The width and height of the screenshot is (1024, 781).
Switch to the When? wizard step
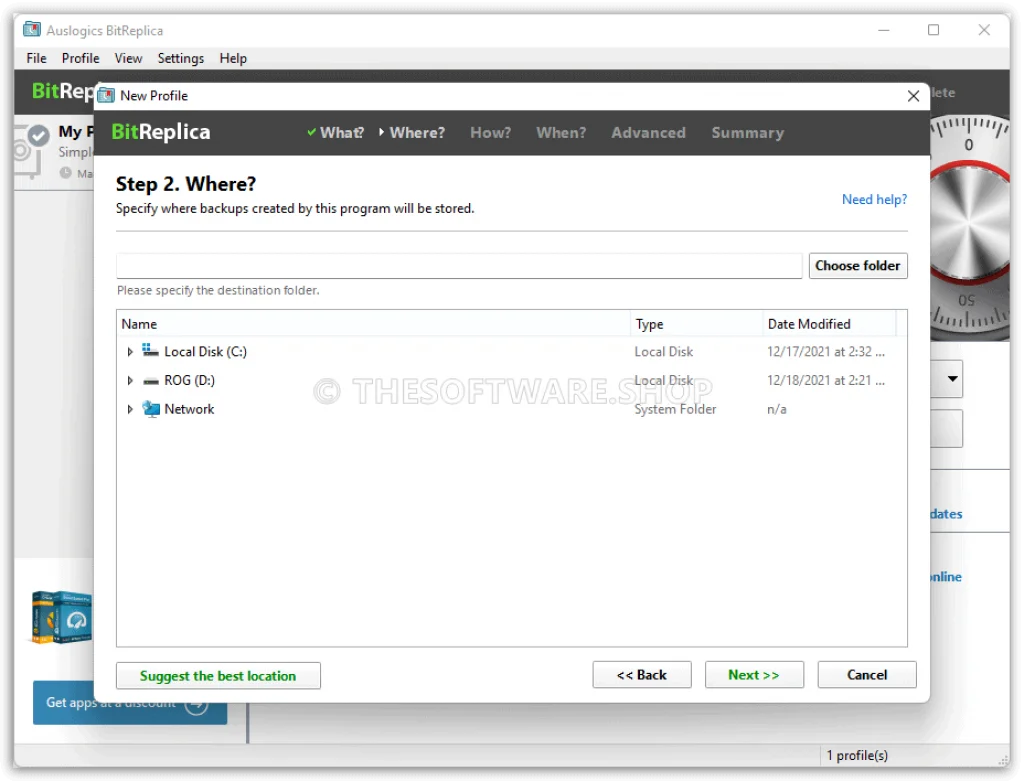(x=561, y=133)
